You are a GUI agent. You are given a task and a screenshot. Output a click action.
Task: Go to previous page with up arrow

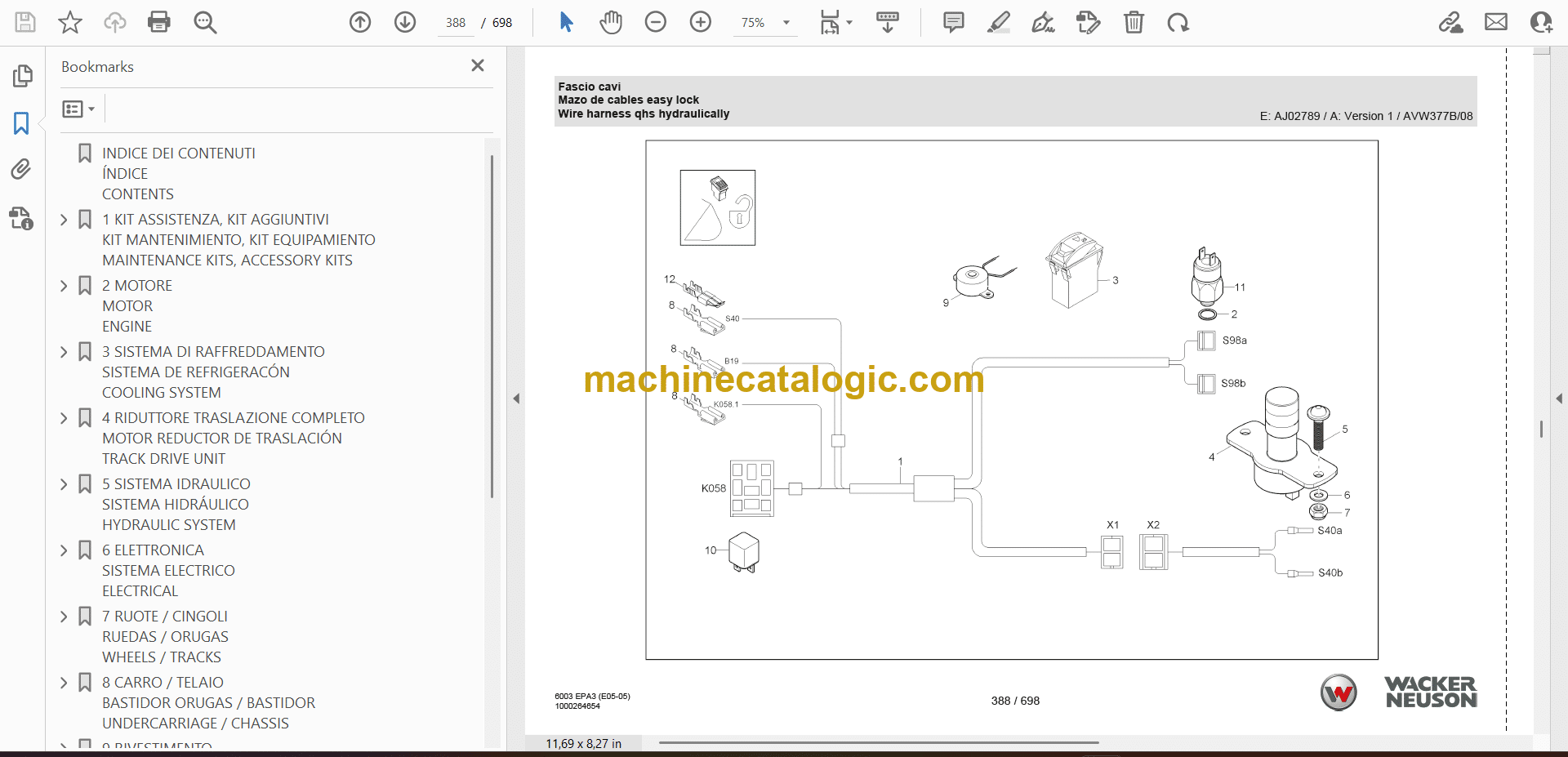360,22
